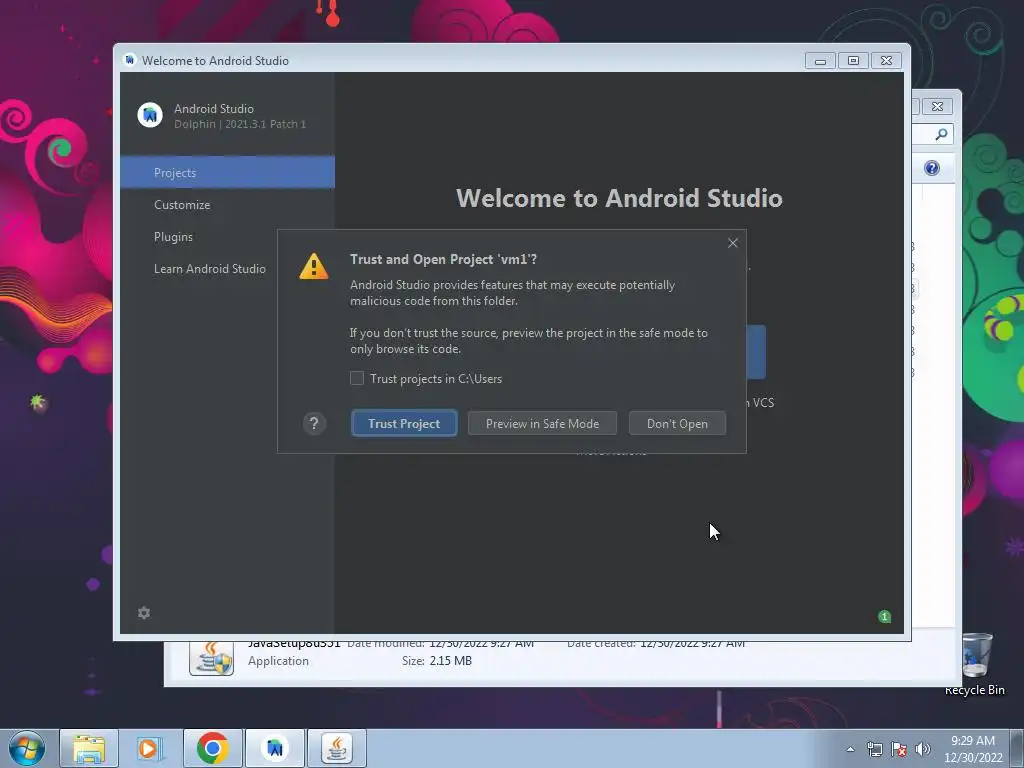Close the Trust and Open Project dialog

(x=733, y=243)
